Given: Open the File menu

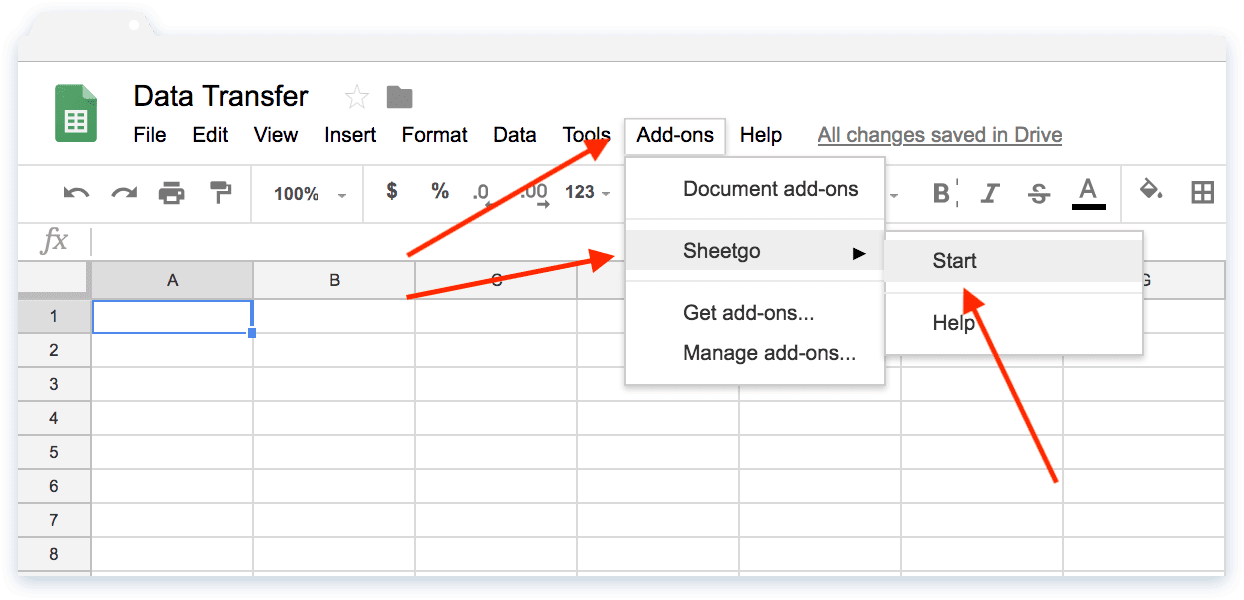Looking at the screenshot, I should pos(150,135).
